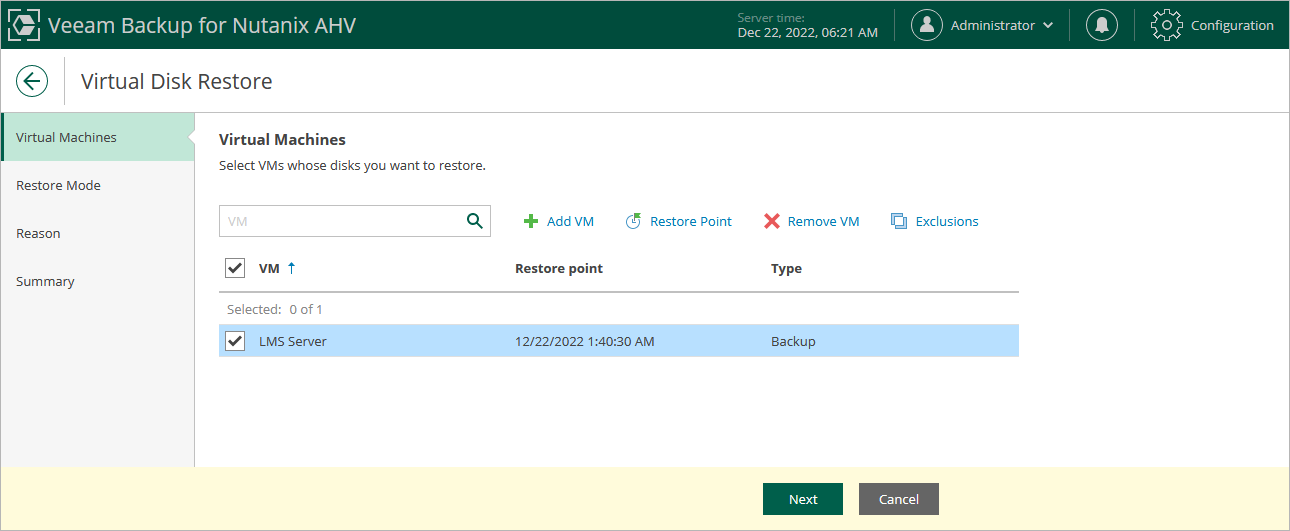Toggle the select-all VM checkbox
Viewport: 1290px width, 531px height.
point(235,268)
